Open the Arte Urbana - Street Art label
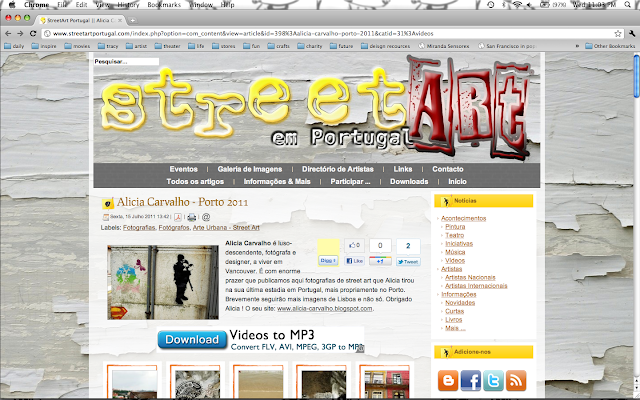Image resolution: width=640 pixels, height=400 pixels. click(x=226, y=227)
